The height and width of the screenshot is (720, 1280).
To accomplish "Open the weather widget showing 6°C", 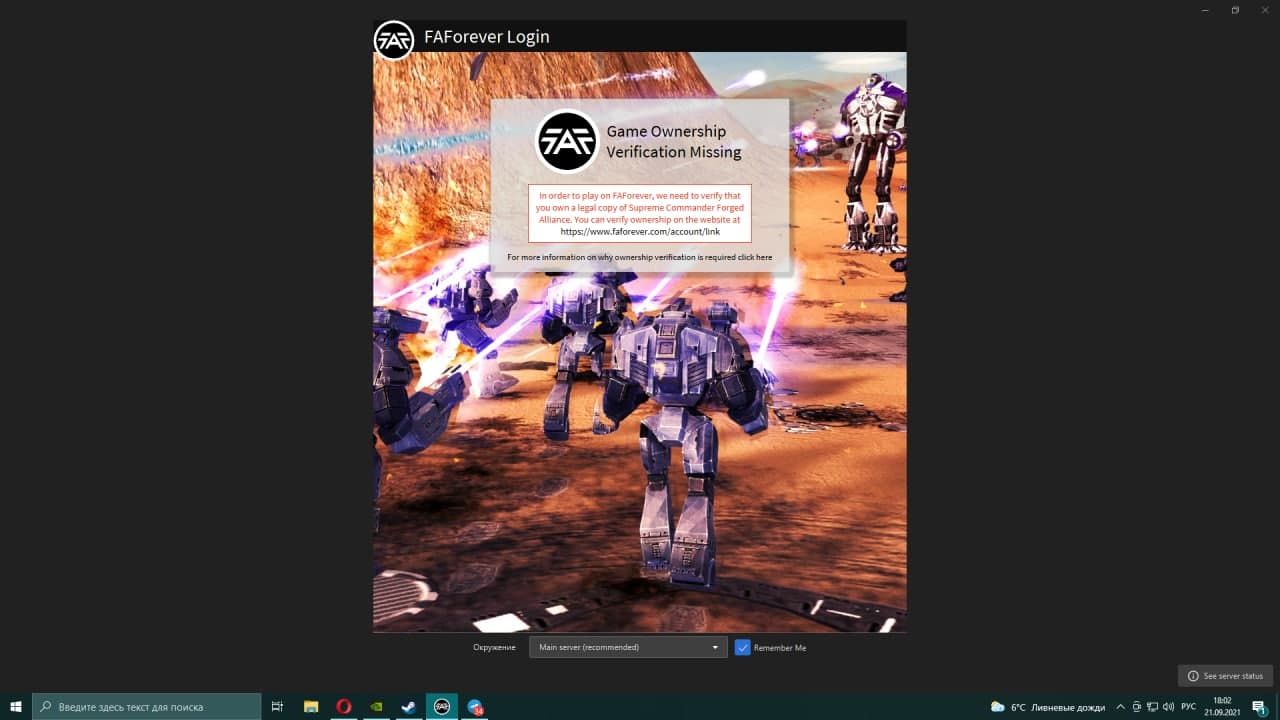I will tap(1047, 707).
